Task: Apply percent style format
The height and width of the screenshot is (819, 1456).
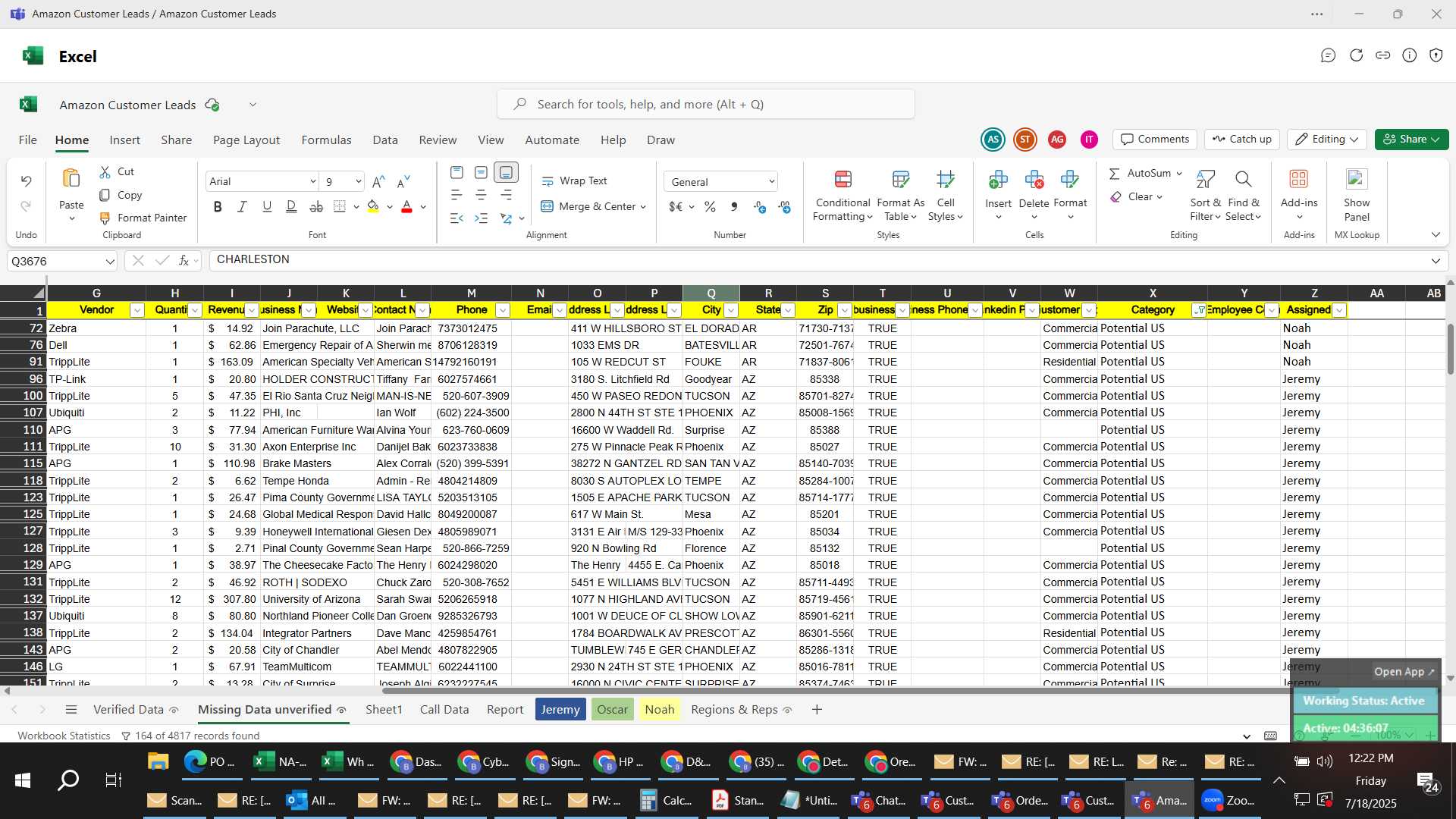Action: 710,206
